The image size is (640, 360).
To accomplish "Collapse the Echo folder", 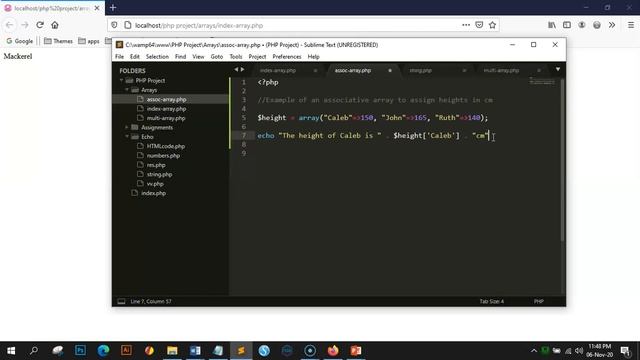I will point(127,137).
